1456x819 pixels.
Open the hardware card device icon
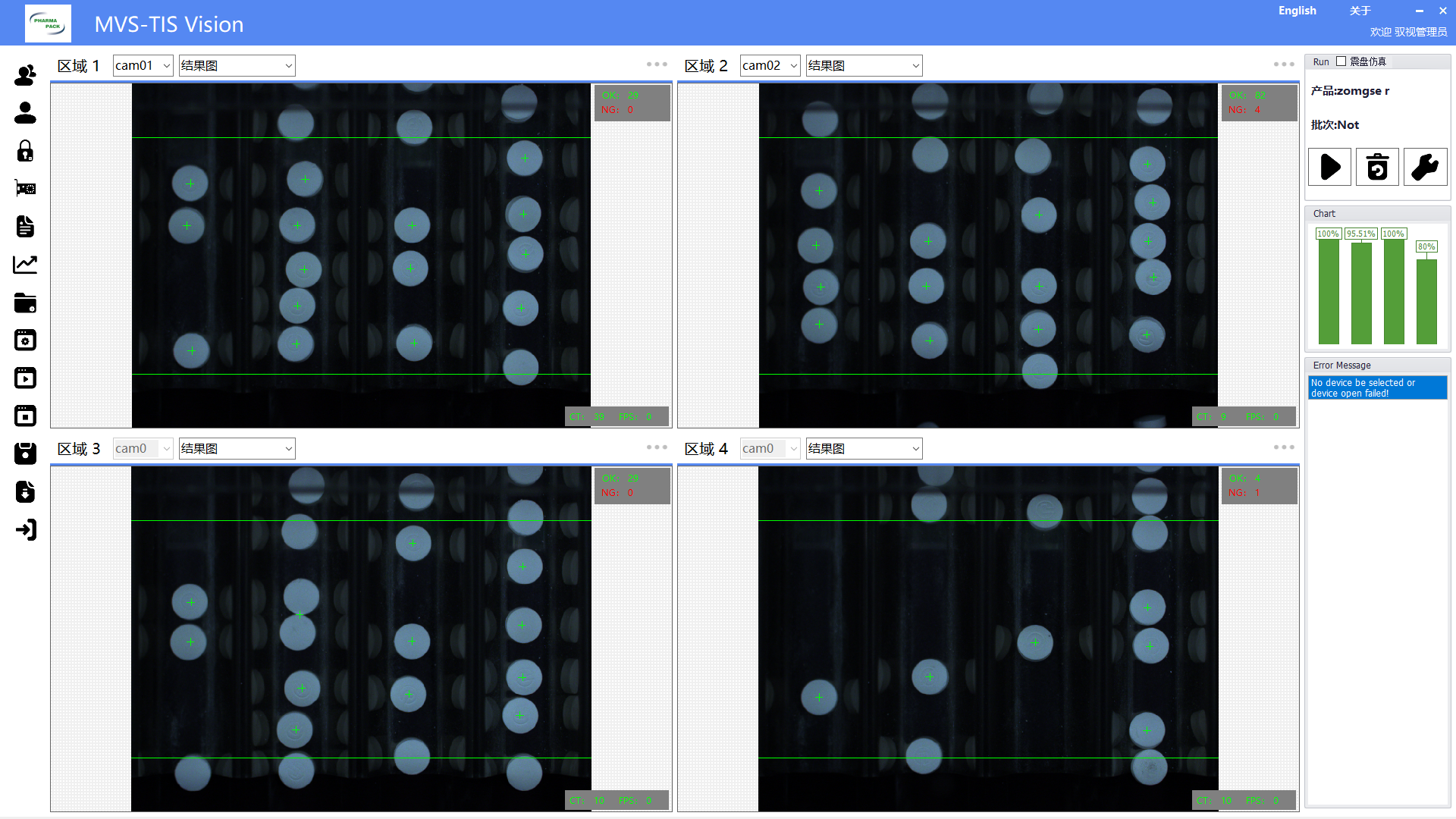(25, 188)
